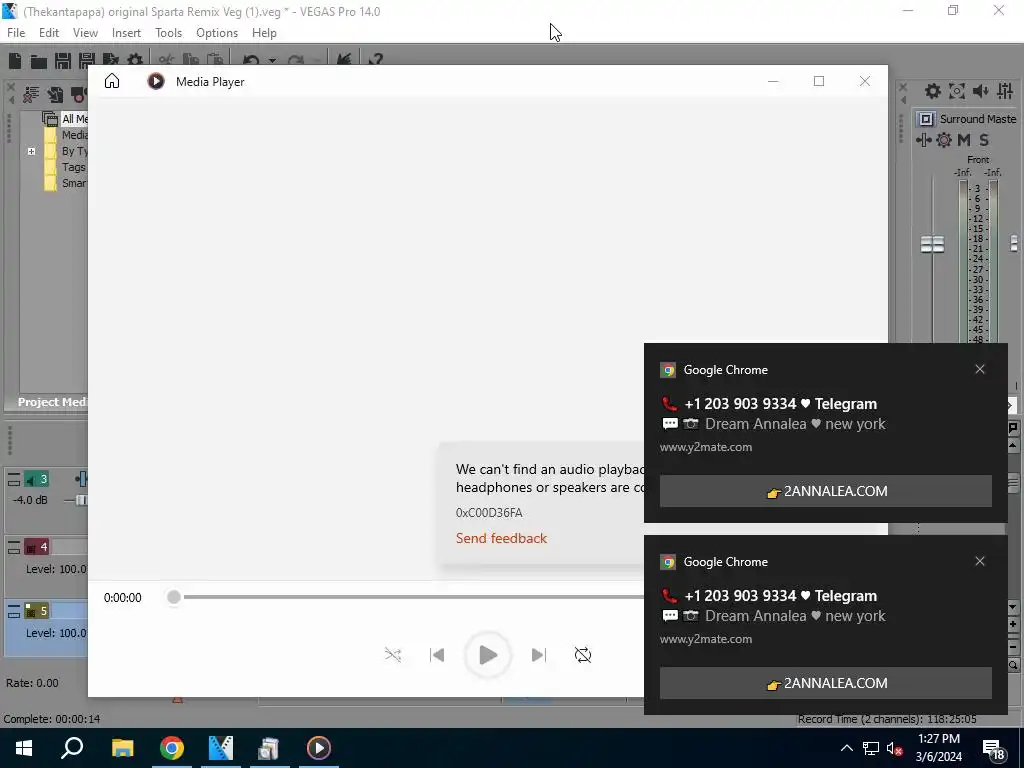1024x768 pixels.
Task: Open the Insert menu
Action: (126, 33)
